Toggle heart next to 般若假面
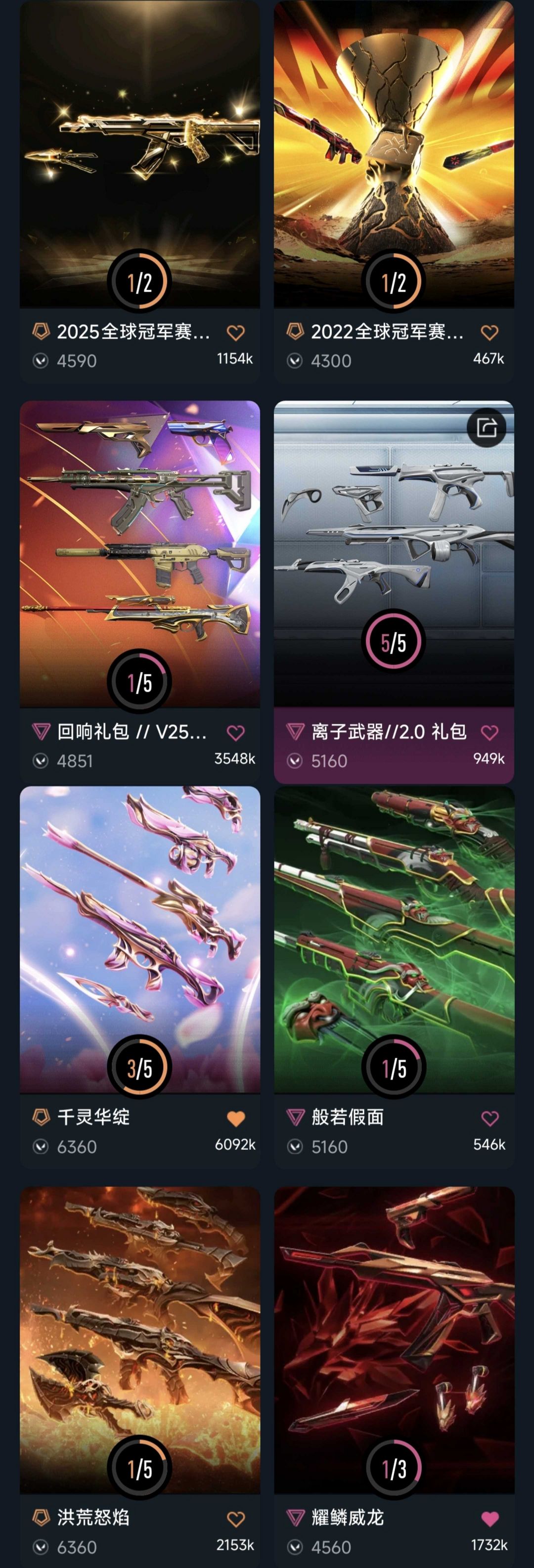Viewport: 534px width, 1568px height. pyautogui.click(x=489, y=1118)
